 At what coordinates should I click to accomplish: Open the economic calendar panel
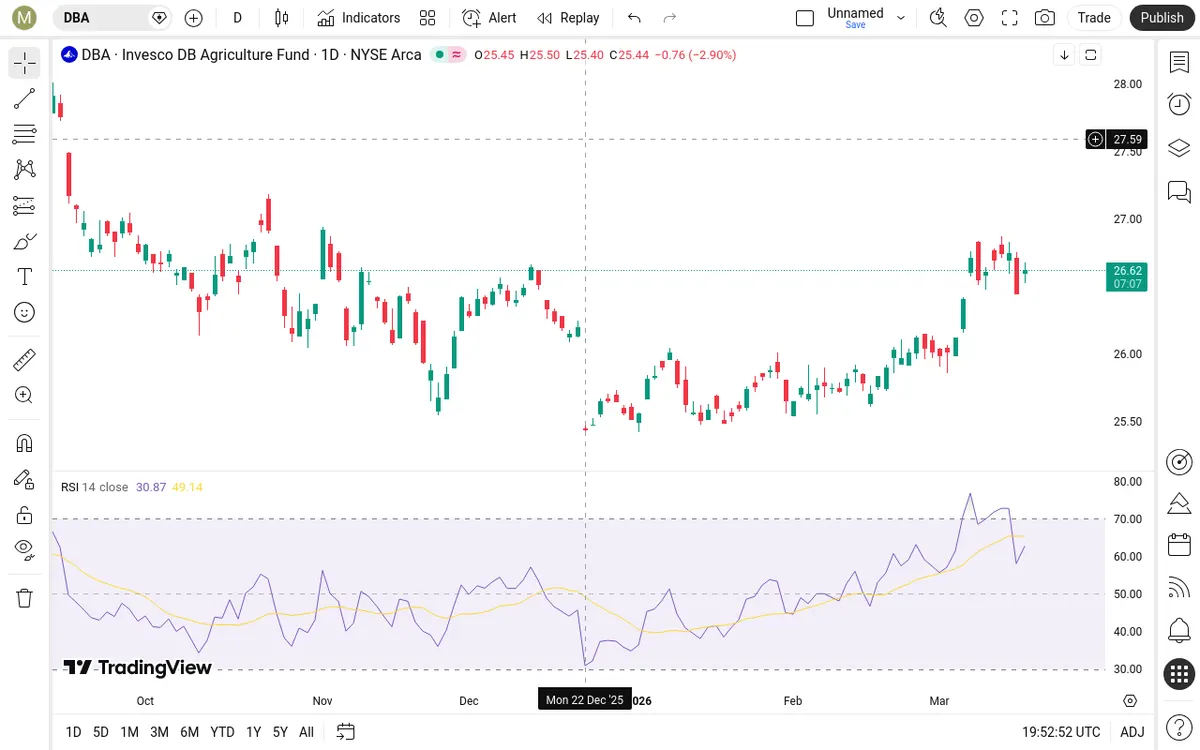pos(1179,546)
